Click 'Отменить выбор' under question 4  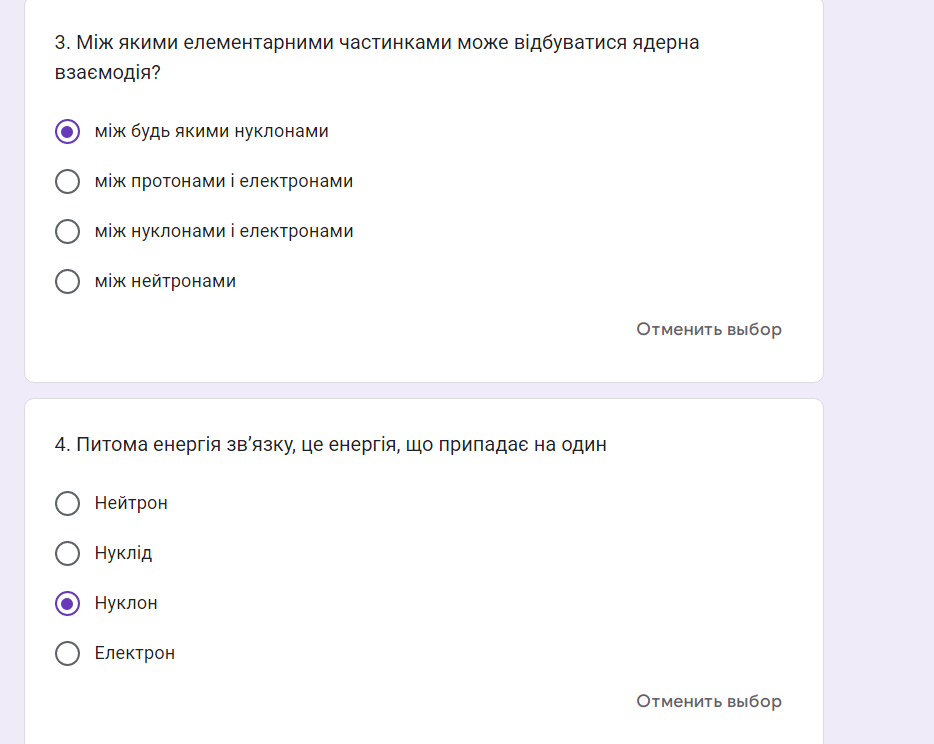(x=709, y=701)
